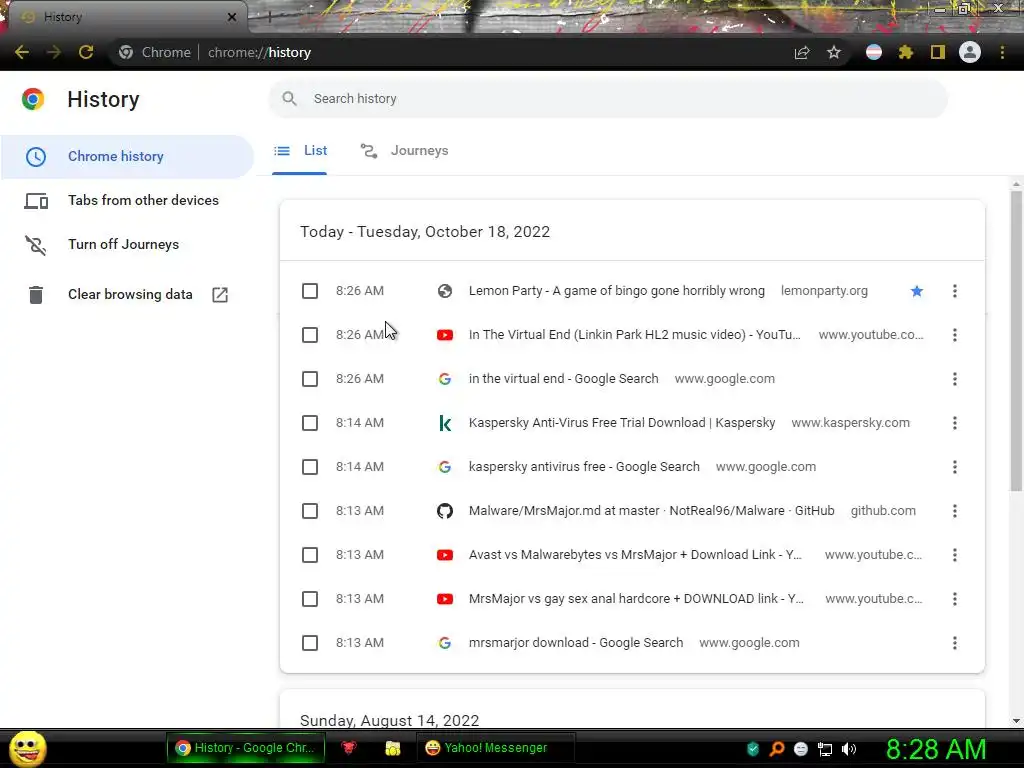Open the share page icon in address bar
Viewport: 1024px width, 768px height.
pos(802,52)
